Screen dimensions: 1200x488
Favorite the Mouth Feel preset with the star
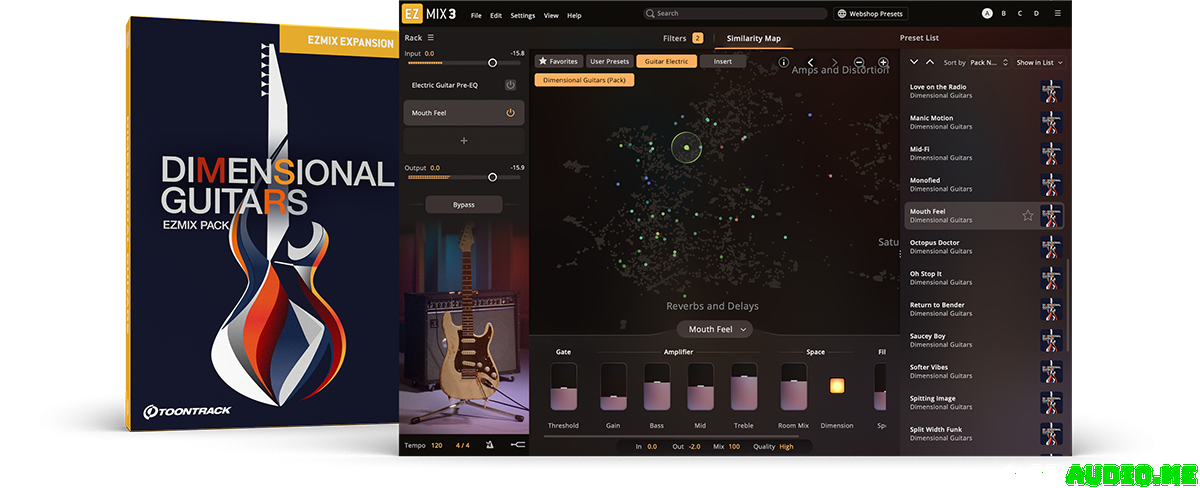[1027, 215]
